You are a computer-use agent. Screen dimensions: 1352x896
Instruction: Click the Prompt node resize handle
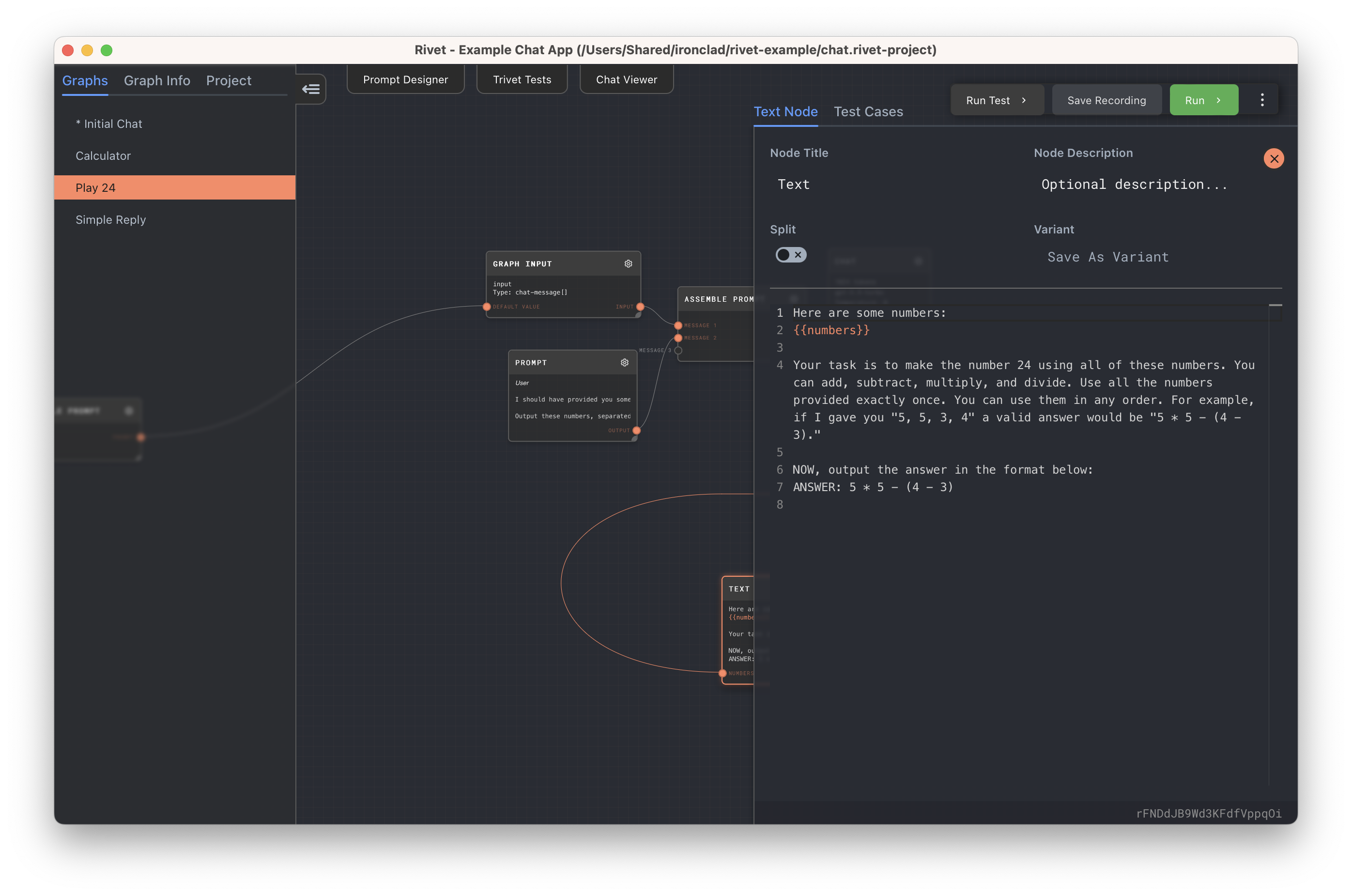tap(634, 439)
